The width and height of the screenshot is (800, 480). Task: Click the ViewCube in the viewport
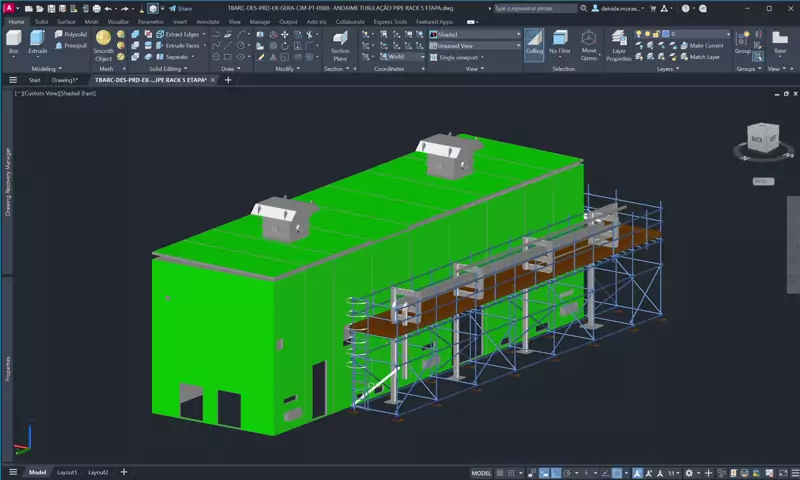pos(763,138)
